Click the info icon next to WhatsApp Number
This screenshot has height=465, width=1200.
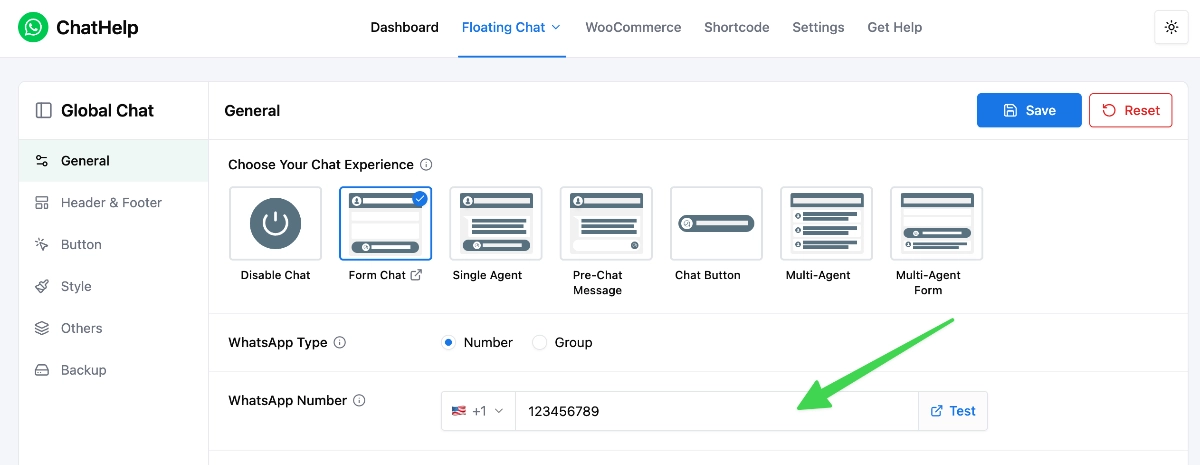pos(359,401)
